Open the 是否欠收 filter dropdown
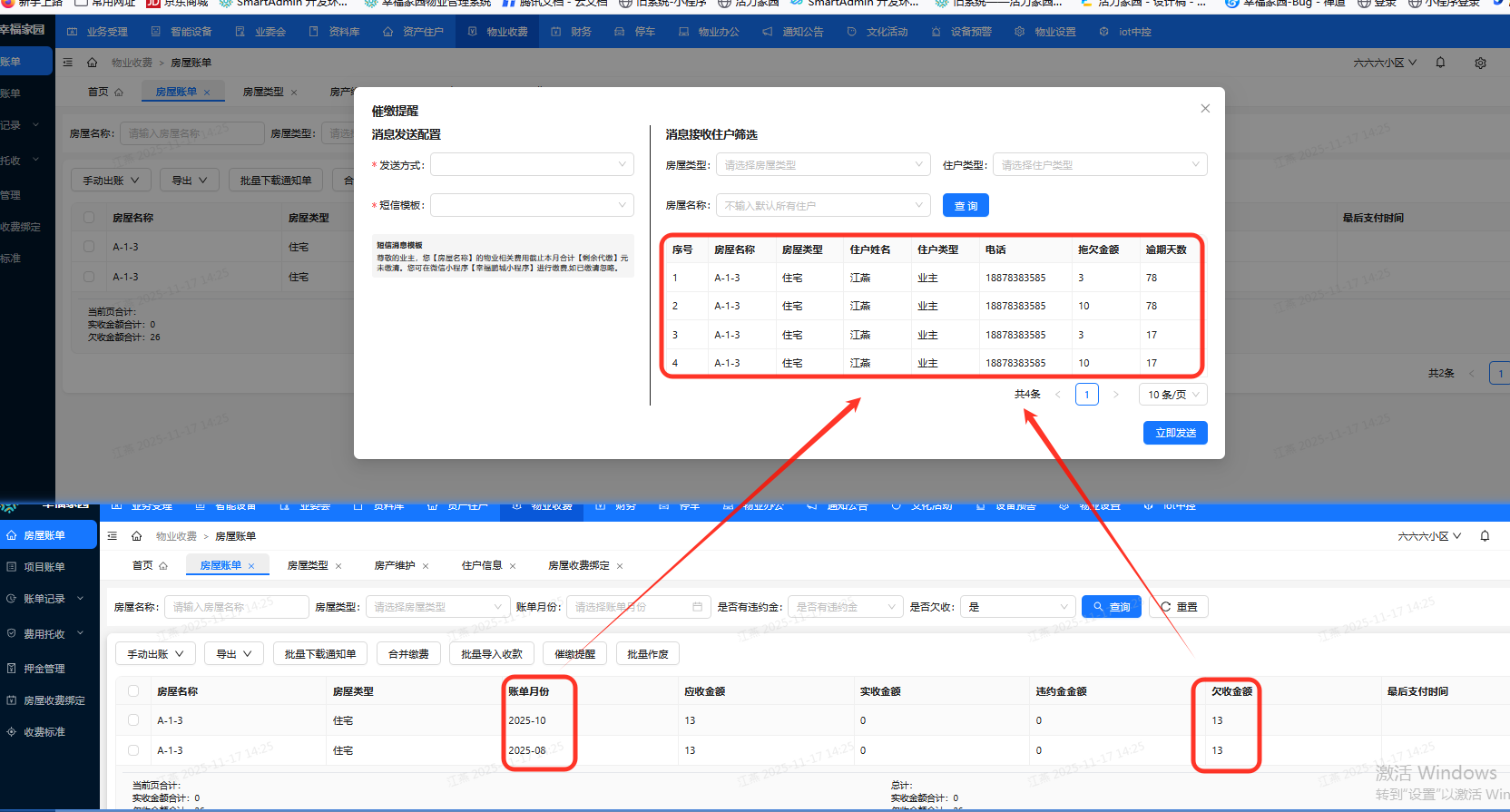Image resolution: width=1510 pixels, height=812 pixels. coord(1018,607)
